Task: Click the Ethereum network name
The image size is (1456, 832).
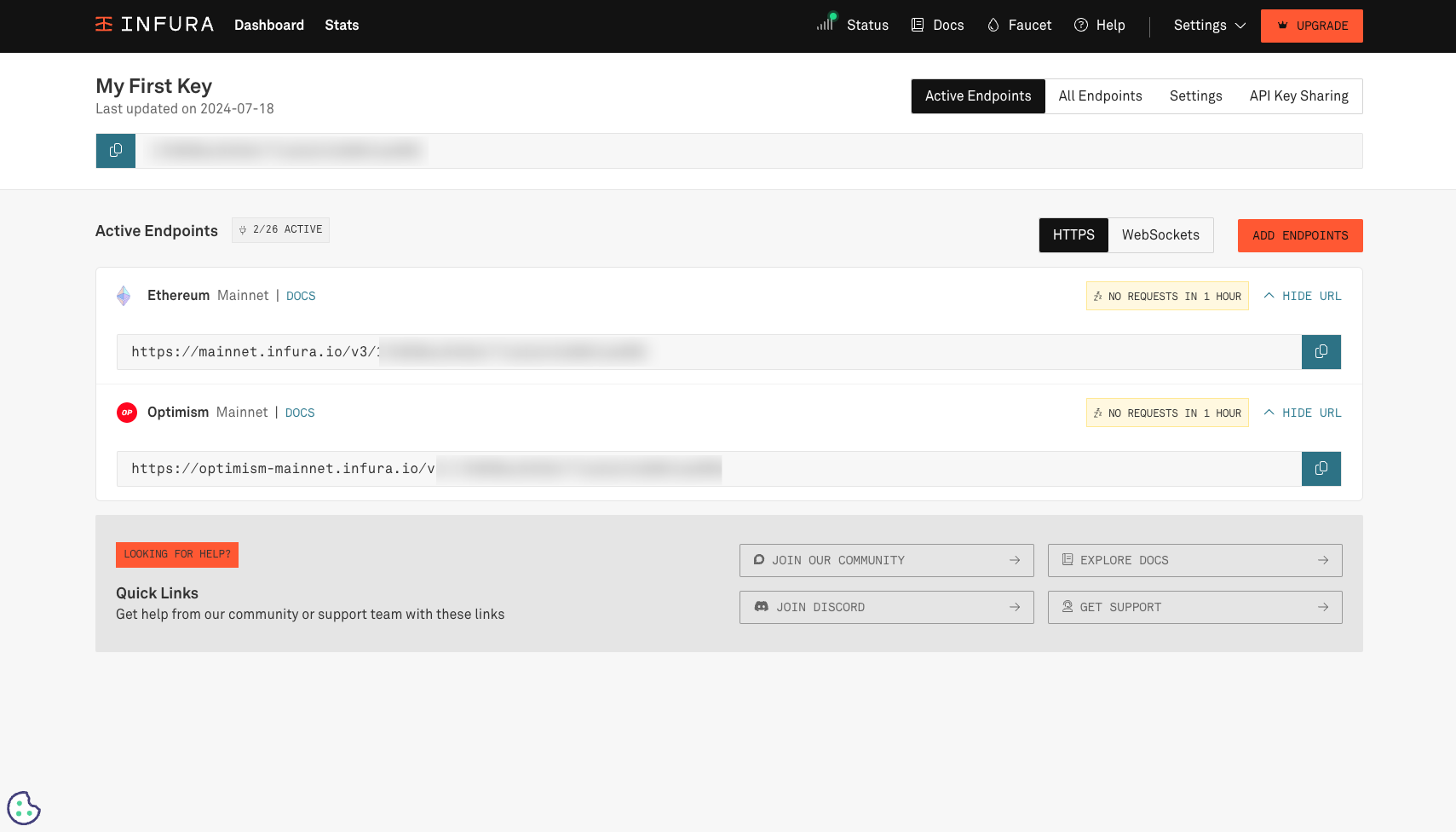Action: point(178,295)
